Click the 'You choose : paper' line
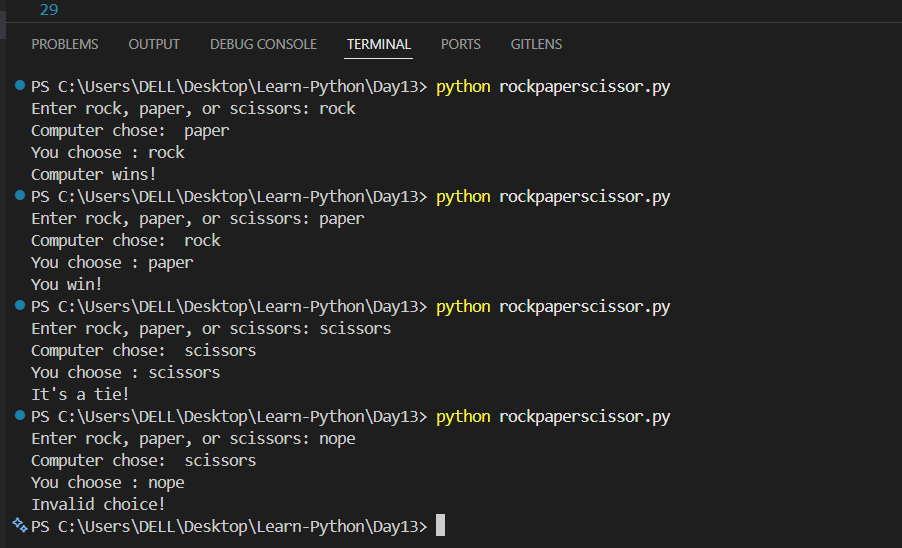Viewport: 902px width, 548px height. [112, 263]
